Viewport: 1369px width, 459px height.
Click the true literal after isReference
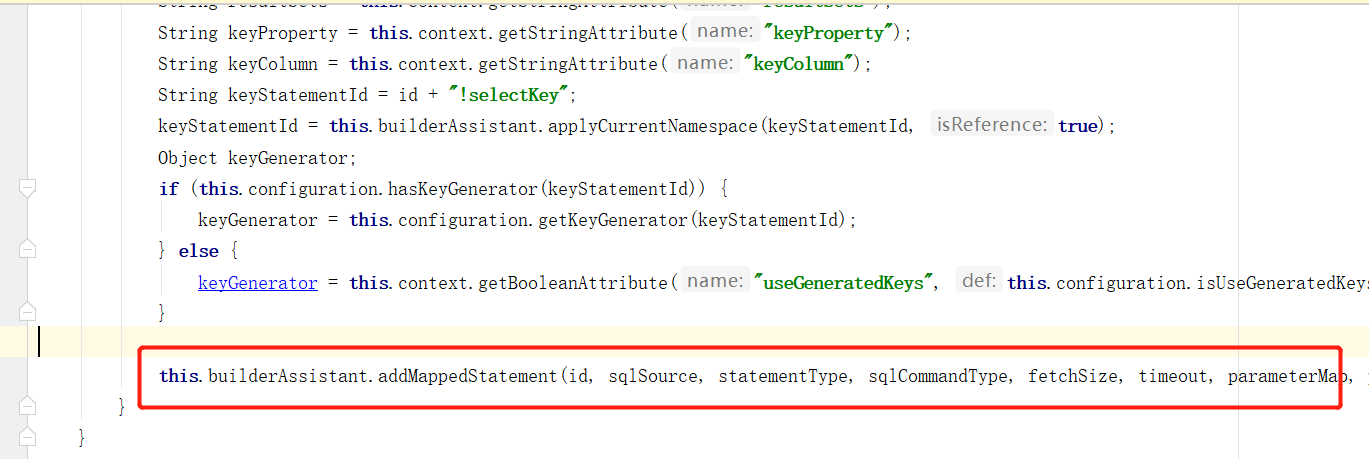point(1077,126)
